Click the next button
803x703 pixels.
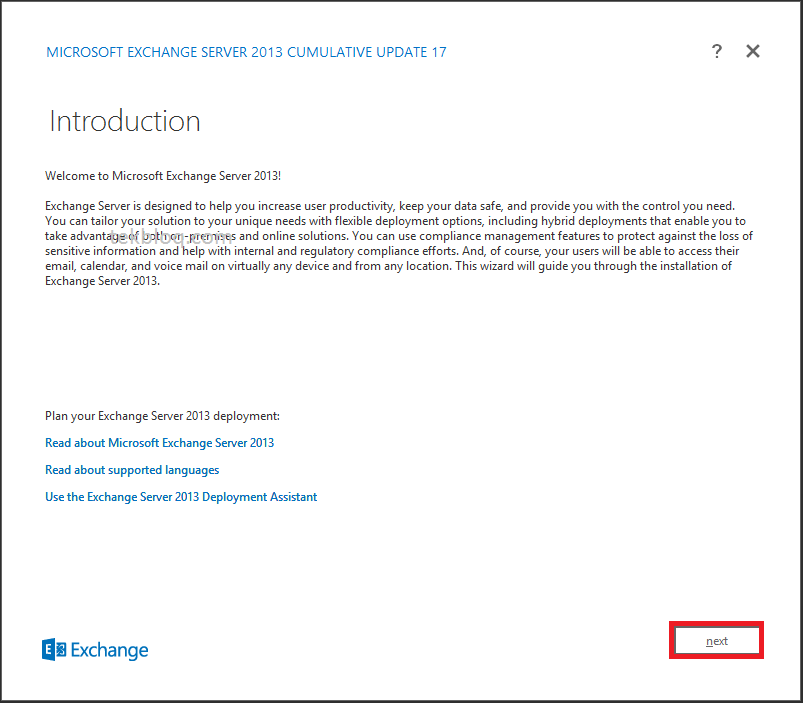pos(716,641)
